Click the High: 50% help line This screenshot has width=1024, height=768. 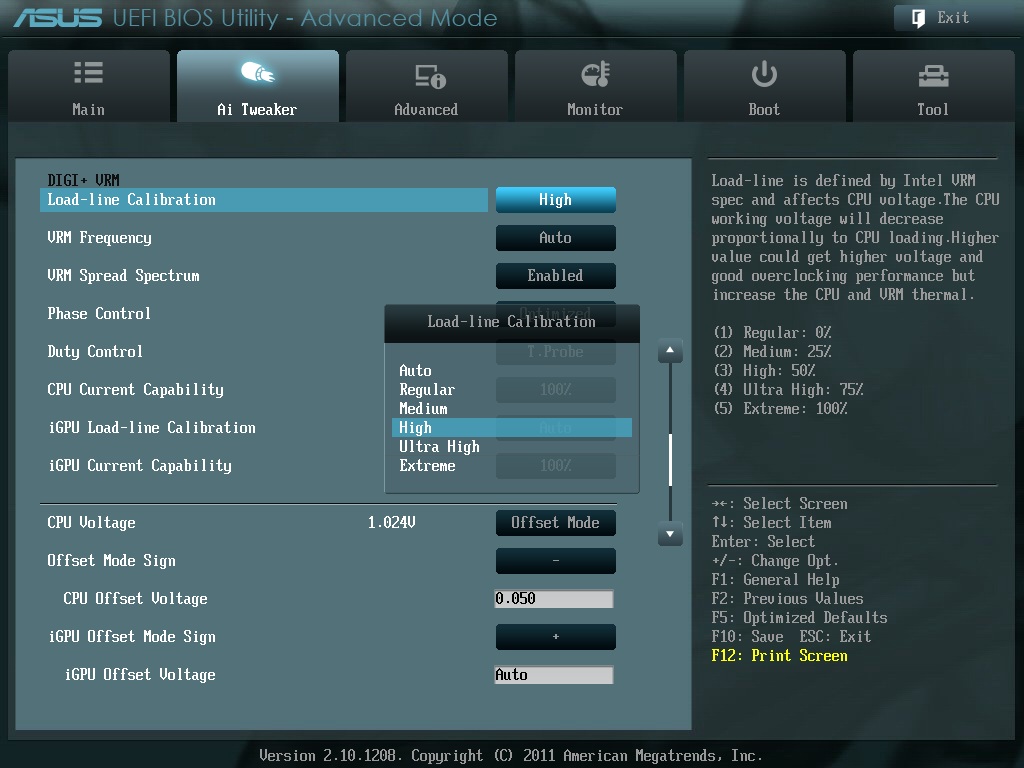765,370
